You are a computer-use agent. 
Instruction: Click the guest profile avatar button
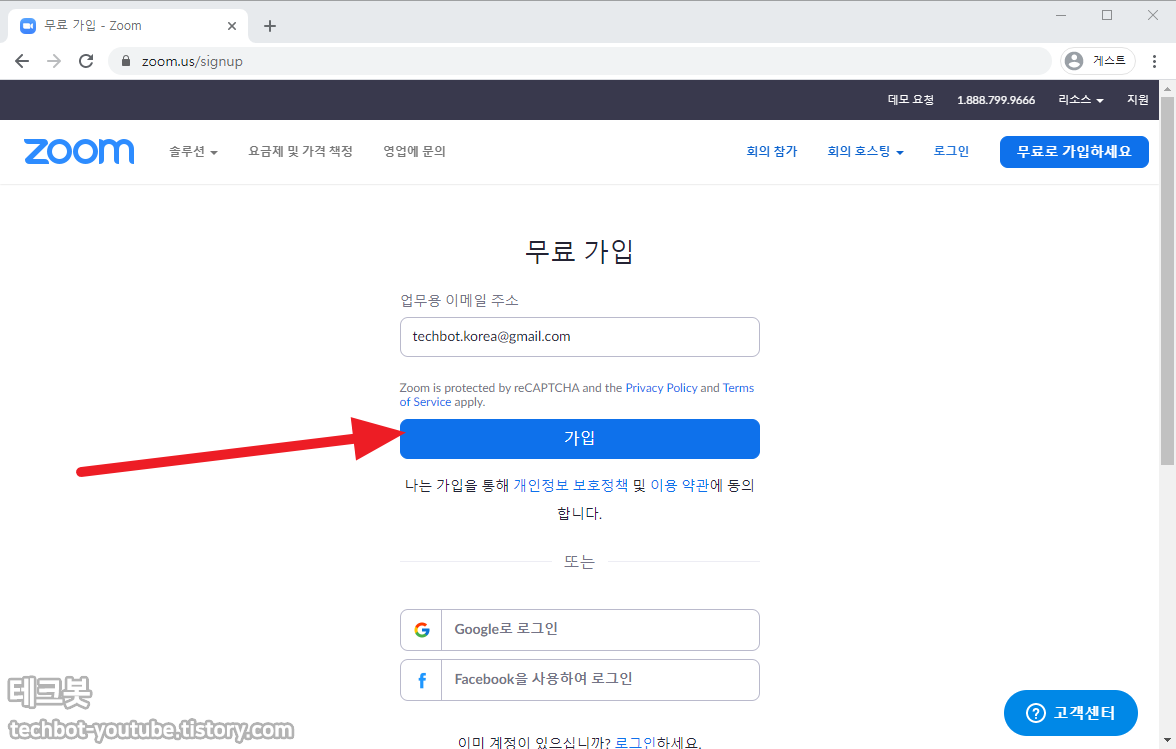[1097, 61]
